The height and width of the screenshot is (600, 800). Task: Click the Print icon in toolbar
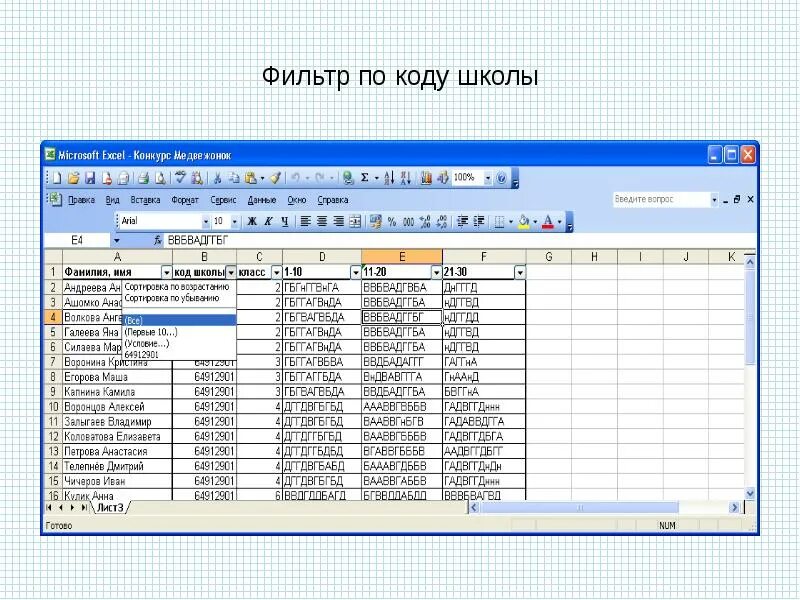click(143, 178)
